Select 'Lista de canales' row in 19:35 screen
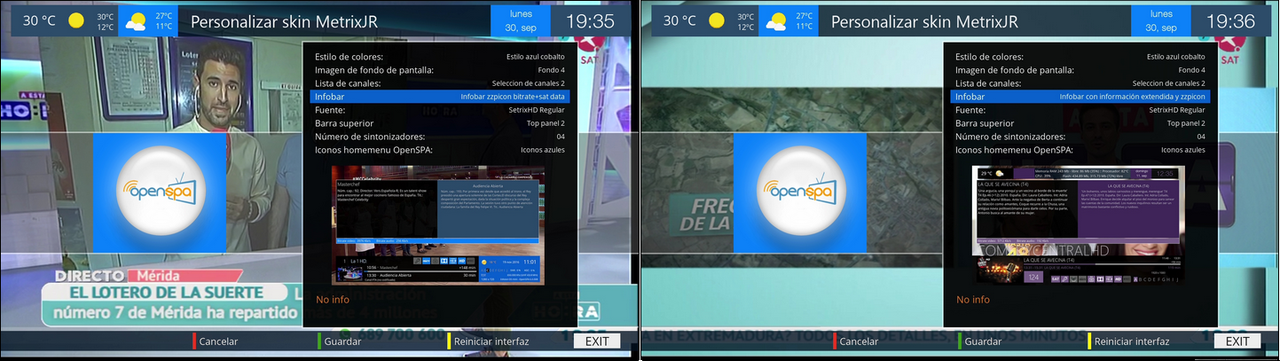 (441, 83)
